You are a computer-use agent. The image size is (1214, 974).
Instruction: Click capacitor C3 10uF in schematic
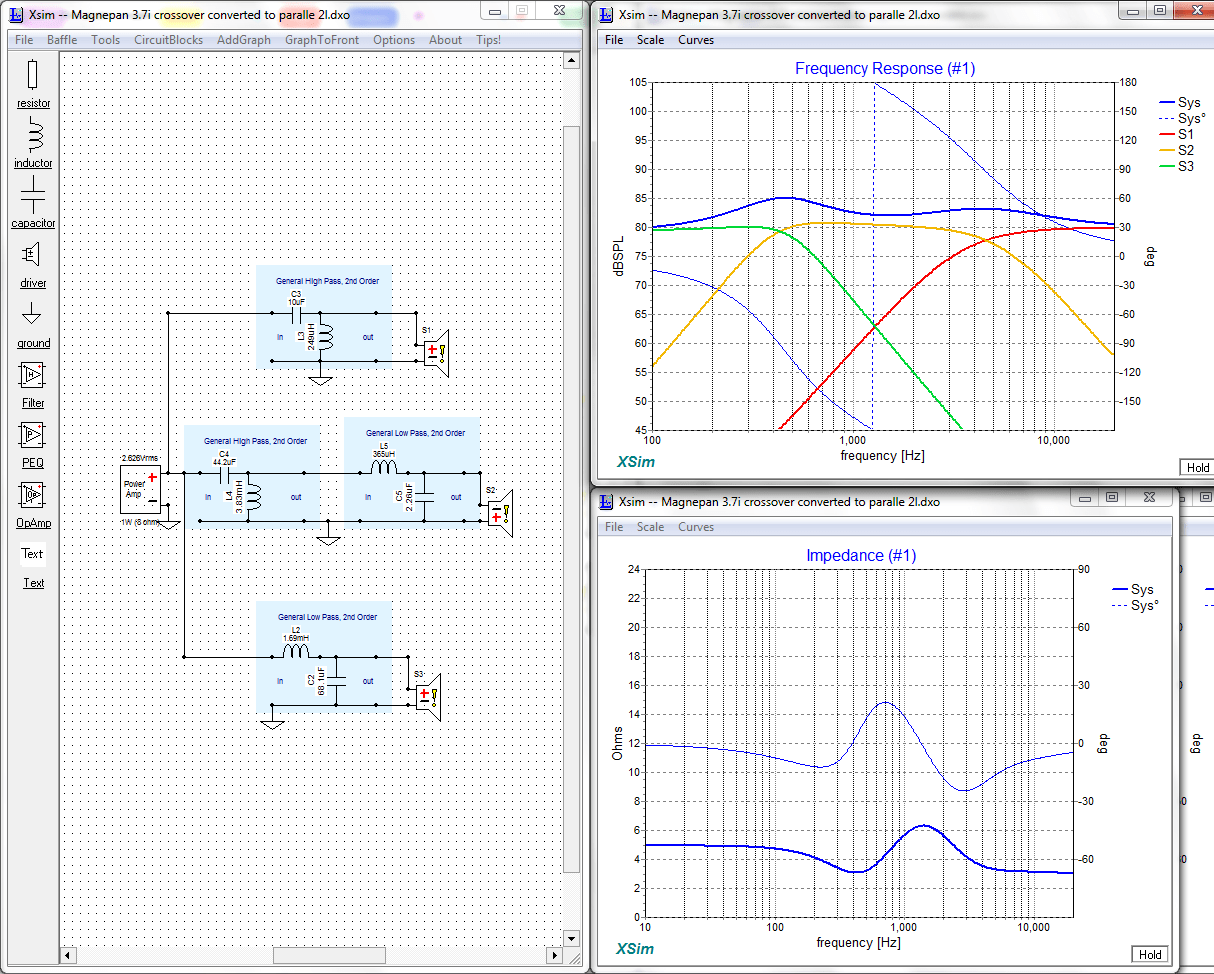(294, 314)
